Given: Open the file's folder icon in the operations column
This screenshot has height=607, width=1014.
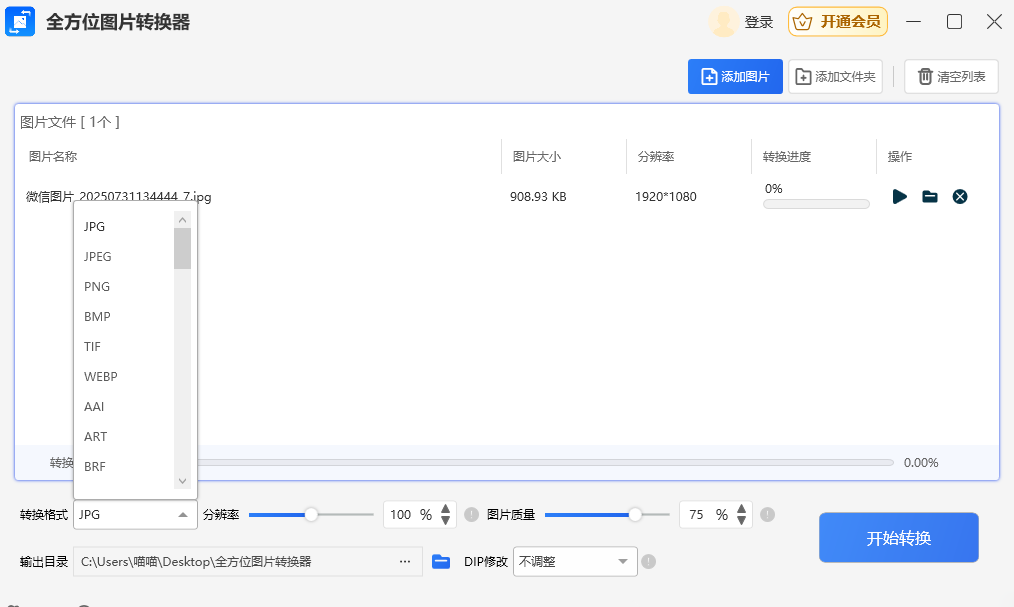Looking at the screenshot, I should pos(929,197).
